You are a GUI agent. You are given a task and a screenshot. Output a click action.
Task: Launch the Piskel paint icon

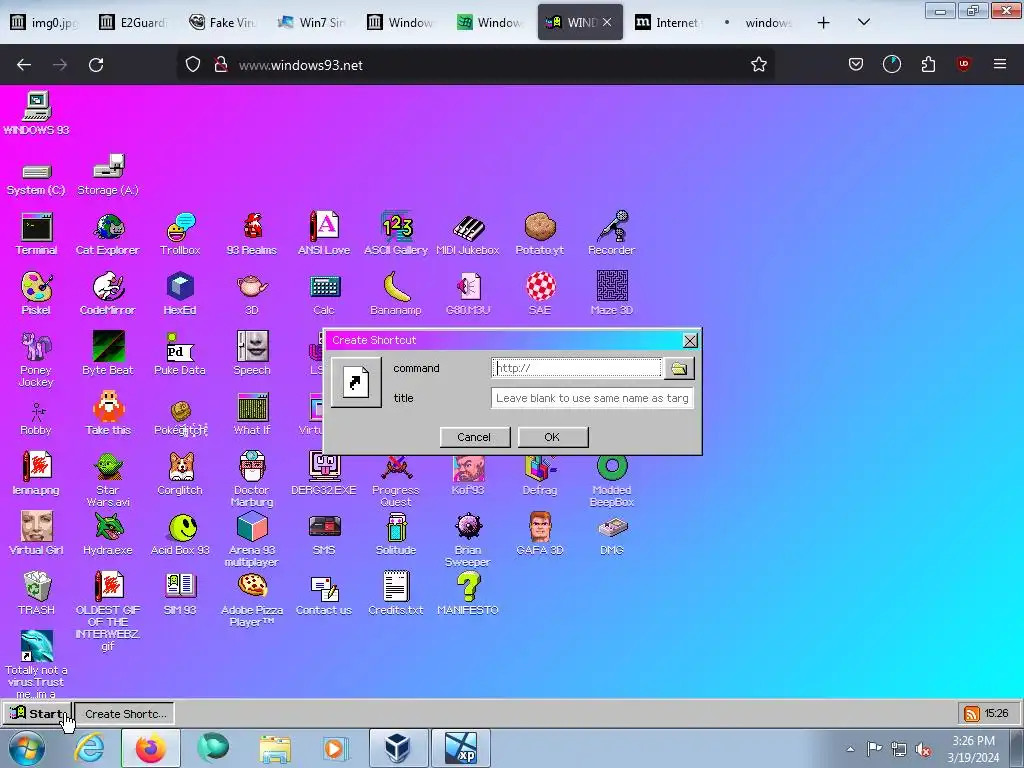click(x=37, y=293)
